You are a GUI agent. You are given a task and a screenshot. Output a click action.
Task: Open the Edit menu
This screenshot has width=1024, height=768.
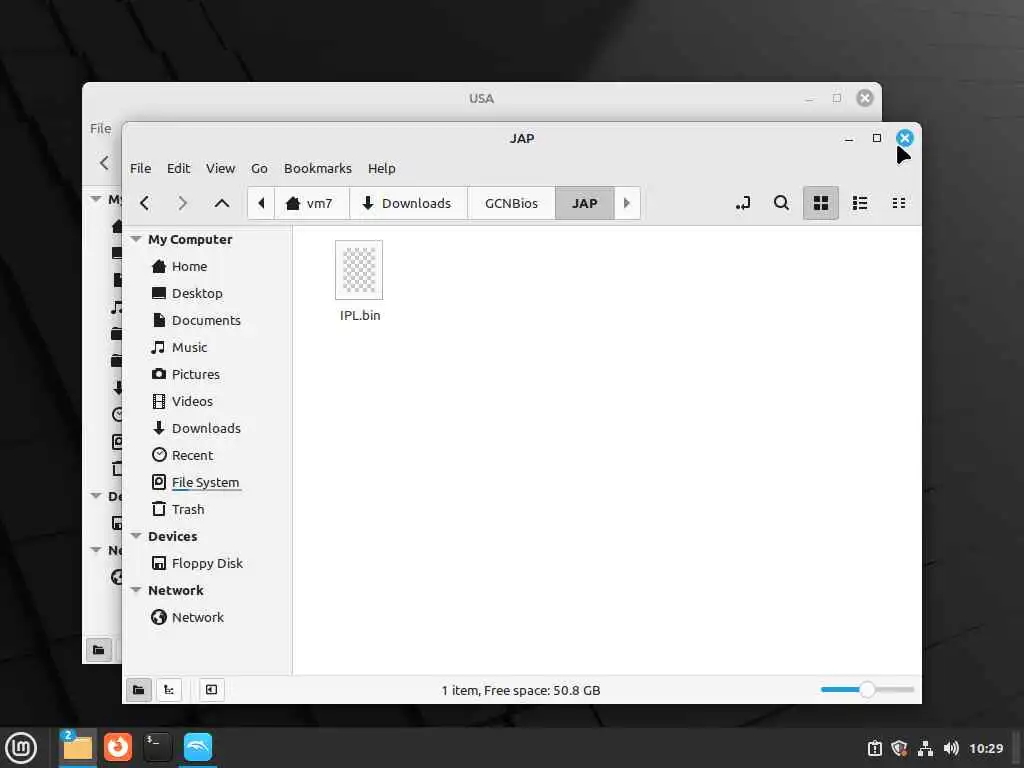pyautogui.click(x=178, y=168)
